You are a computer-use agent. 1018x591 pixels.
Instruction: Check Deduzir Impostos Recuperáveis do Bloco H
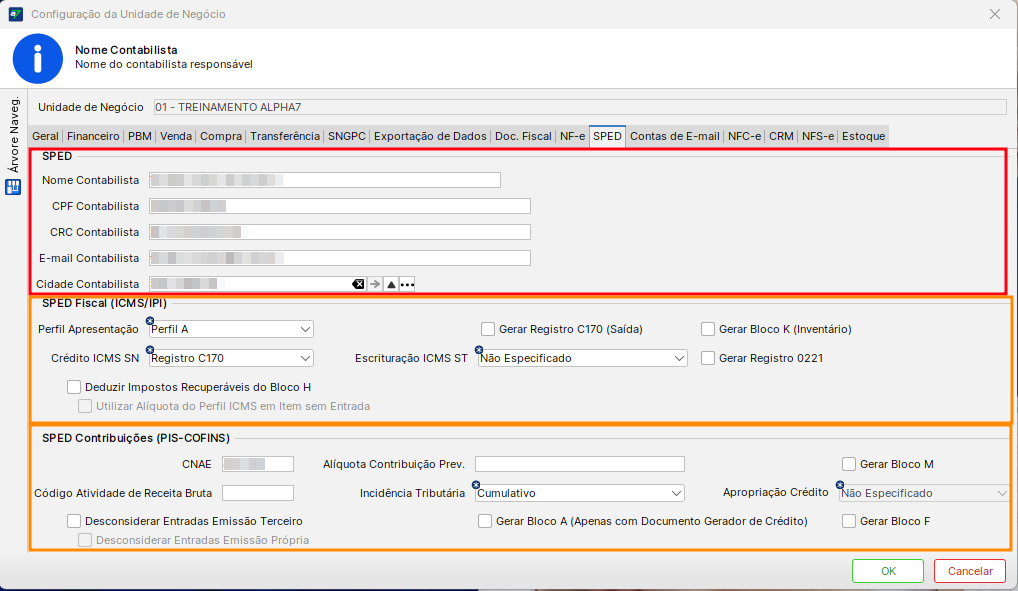[74, 387]
